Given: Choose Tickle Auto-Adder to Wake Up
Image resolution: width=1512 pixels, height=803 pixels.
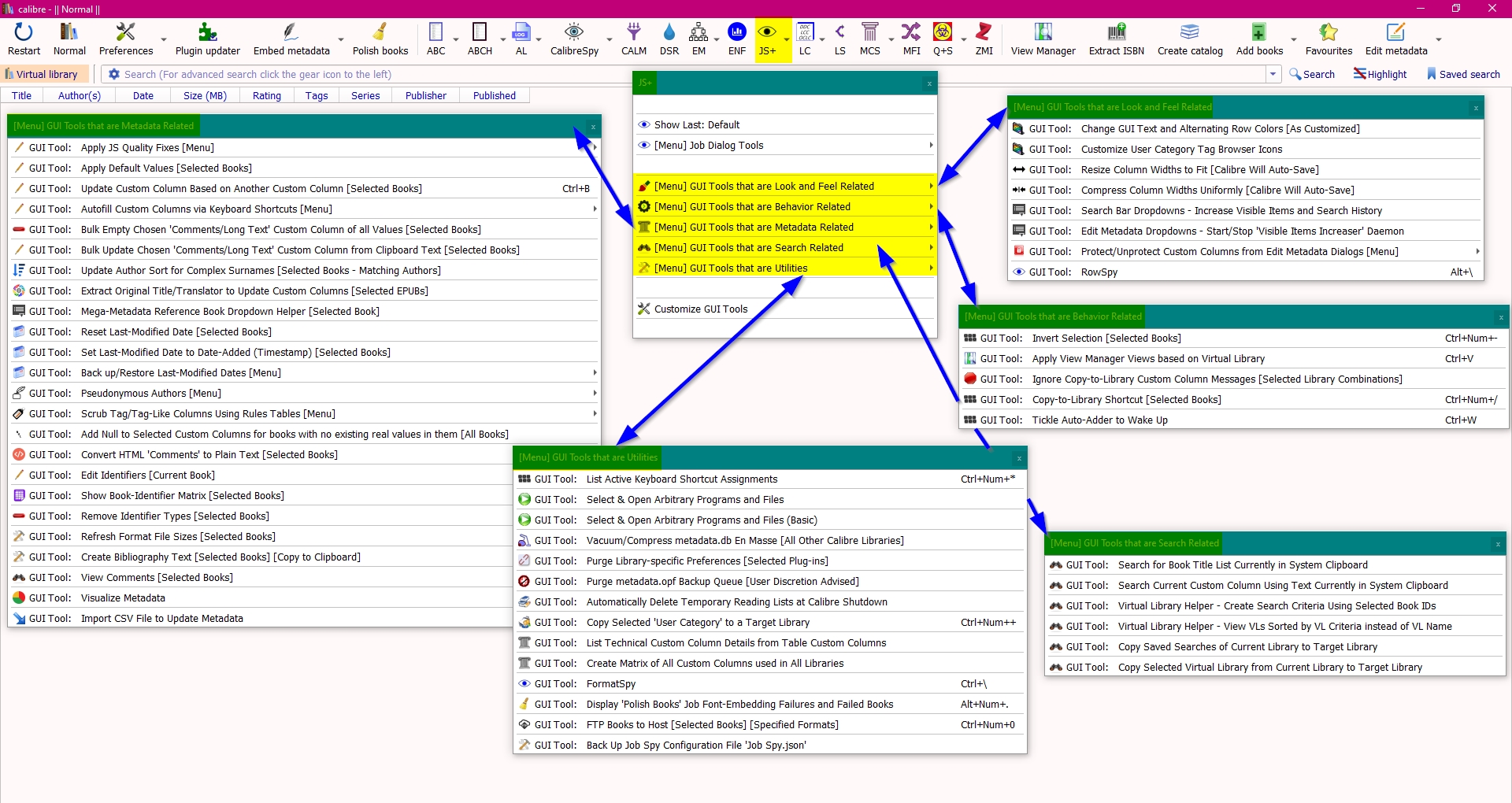Looking at the screenshot, I should point(1234,420).
